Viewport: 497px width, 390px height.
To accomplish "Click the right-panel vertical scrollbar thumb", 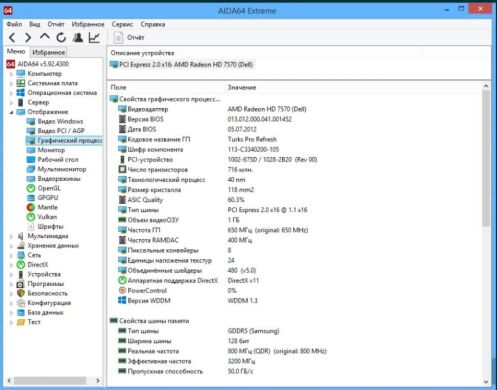I will coord(486,160).
